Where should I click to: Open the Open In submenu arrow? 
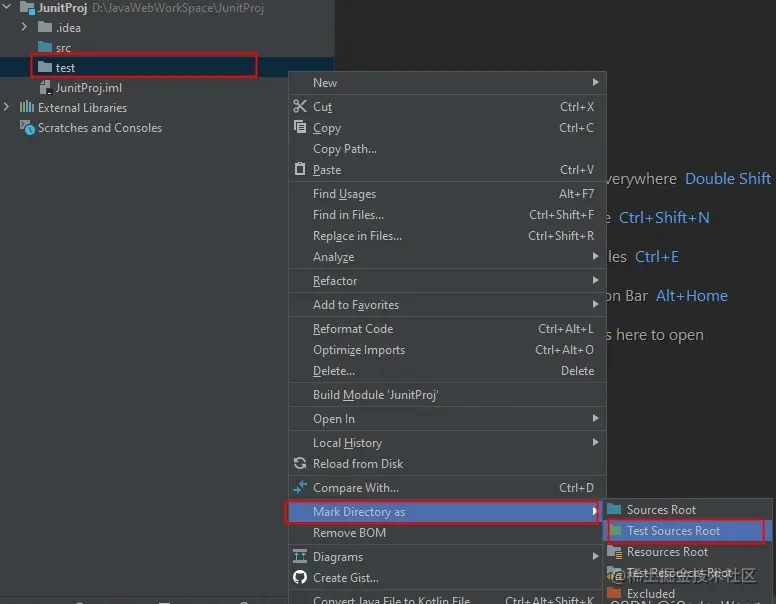[595, 418]
